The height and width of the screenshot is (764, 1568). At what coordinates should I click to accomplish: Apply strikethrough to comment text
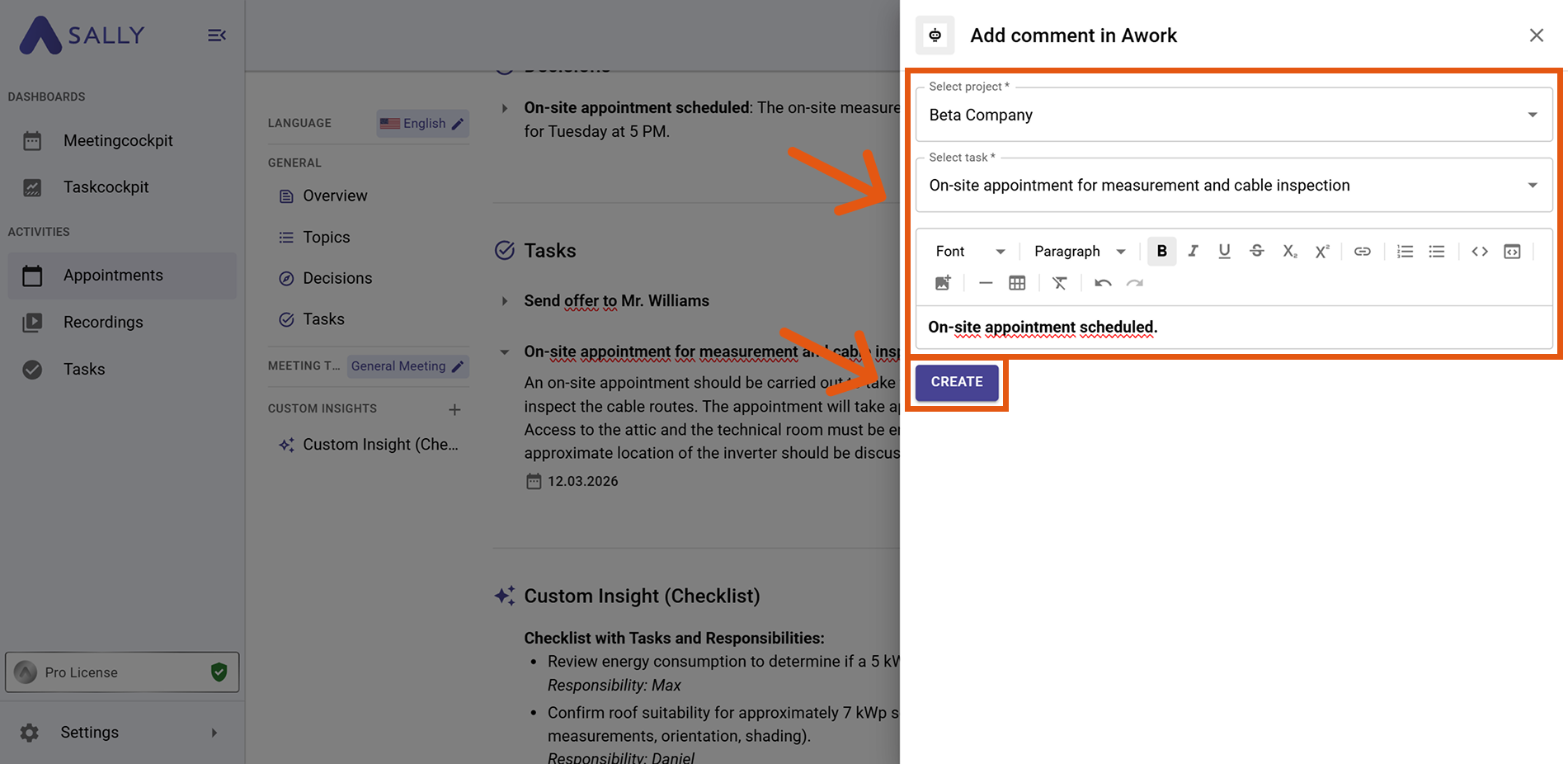point(1256,252)
